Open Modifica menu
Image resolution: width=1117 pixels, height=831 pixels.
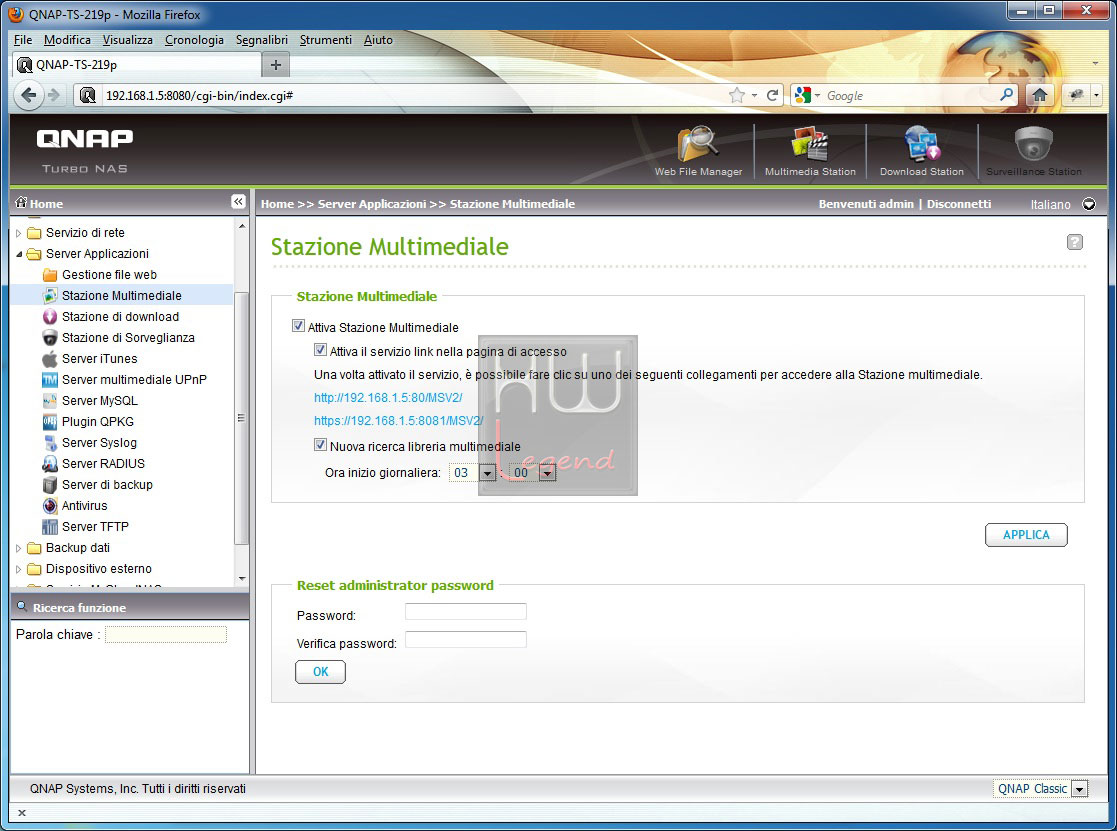[x=67, y=40]
